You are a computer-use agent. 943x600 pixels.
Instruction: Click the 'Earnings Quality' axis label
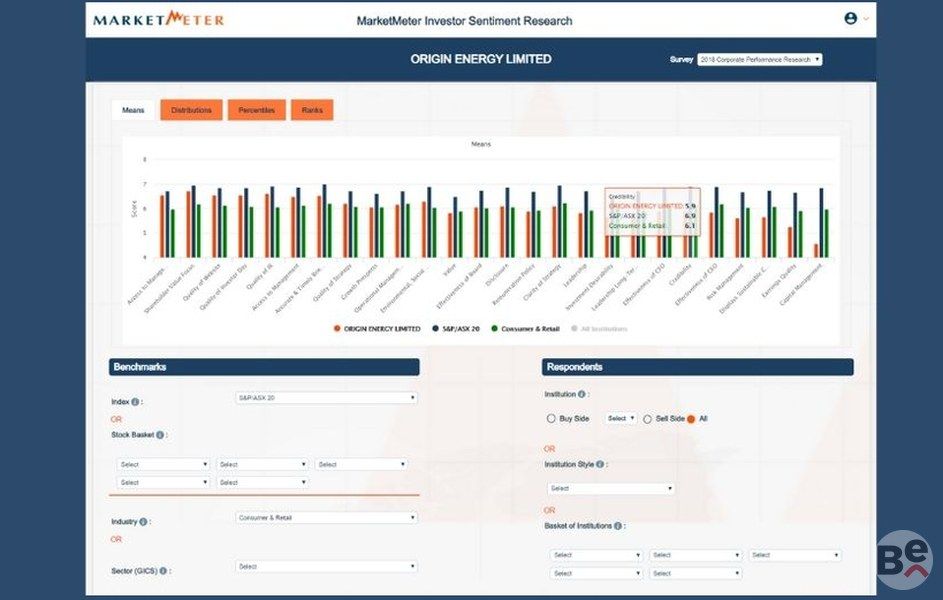(779, 281)
